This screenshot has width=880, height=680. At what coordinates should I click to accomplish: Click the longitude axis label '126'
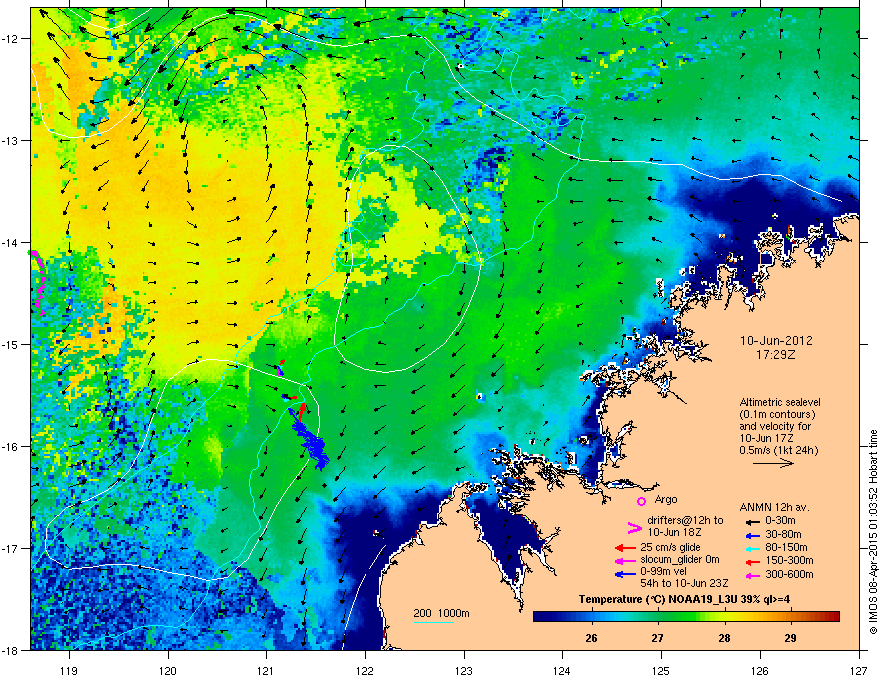tap(760, 670)
